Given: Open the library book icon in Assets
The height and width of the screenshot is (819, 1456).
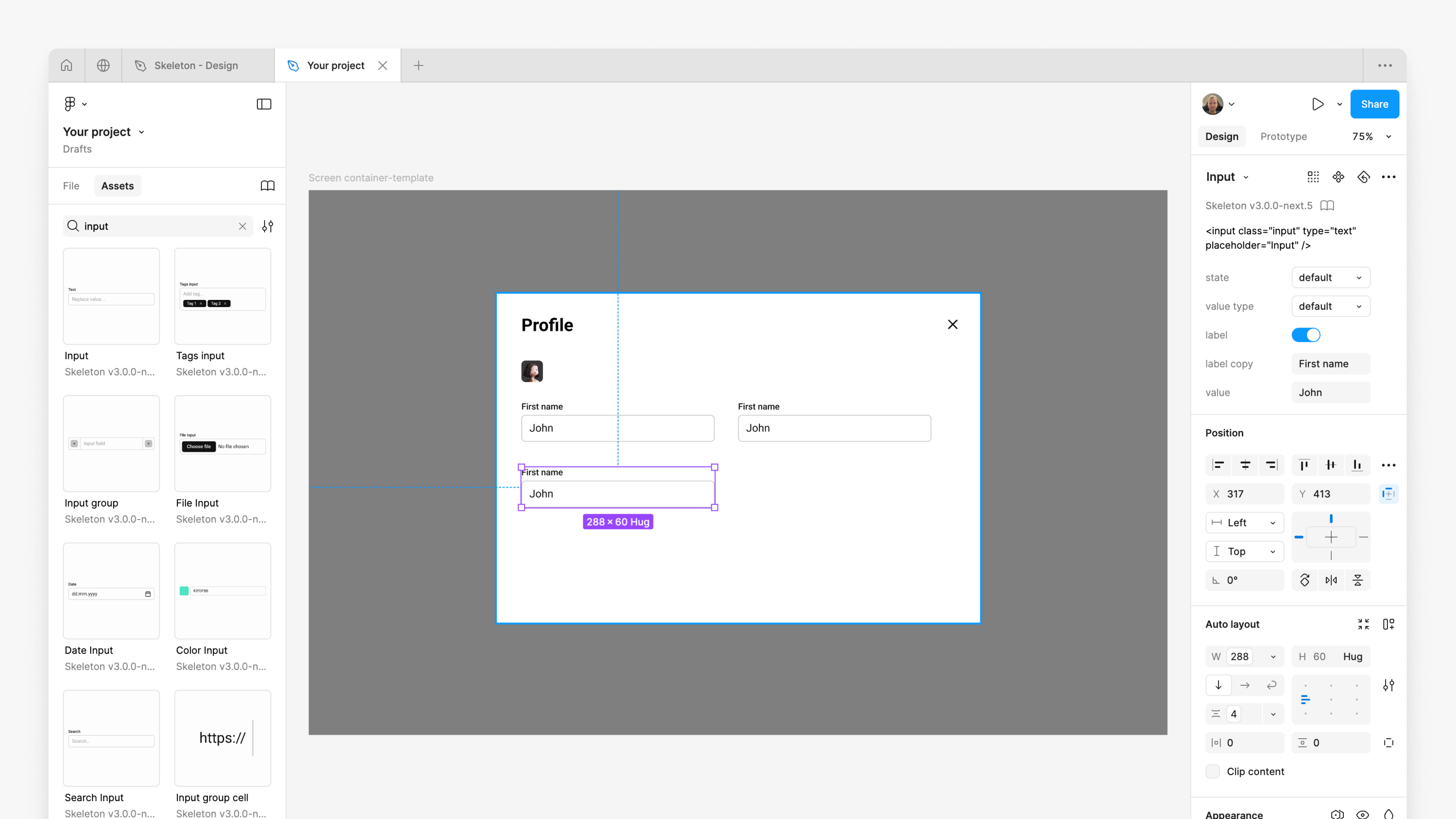Looking at the screenshot, I should coord(267,186).
